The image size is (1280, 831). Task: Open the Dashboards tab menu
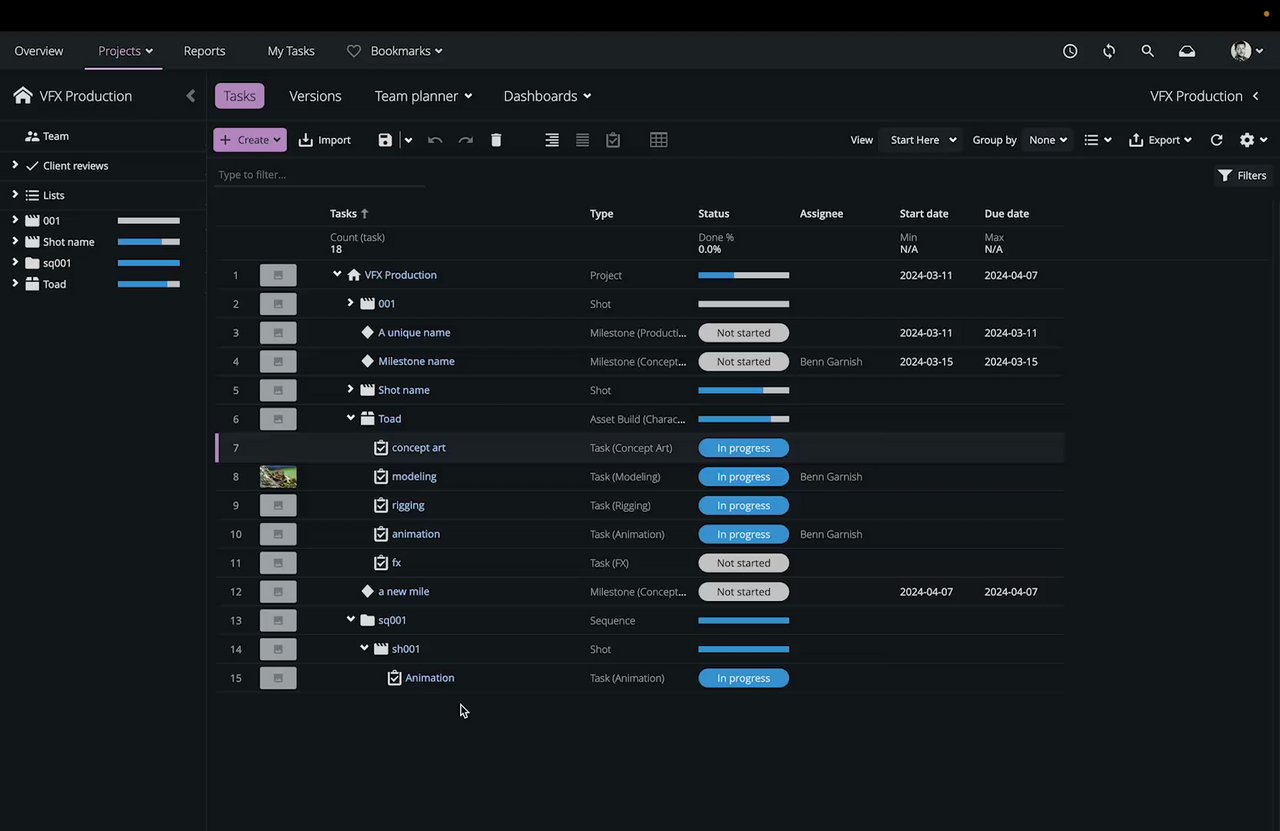click(547, 96)
